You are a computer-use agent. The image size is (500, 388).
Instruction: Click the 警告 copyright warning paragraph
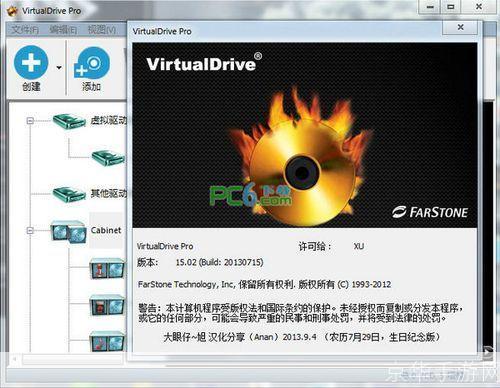300,313
